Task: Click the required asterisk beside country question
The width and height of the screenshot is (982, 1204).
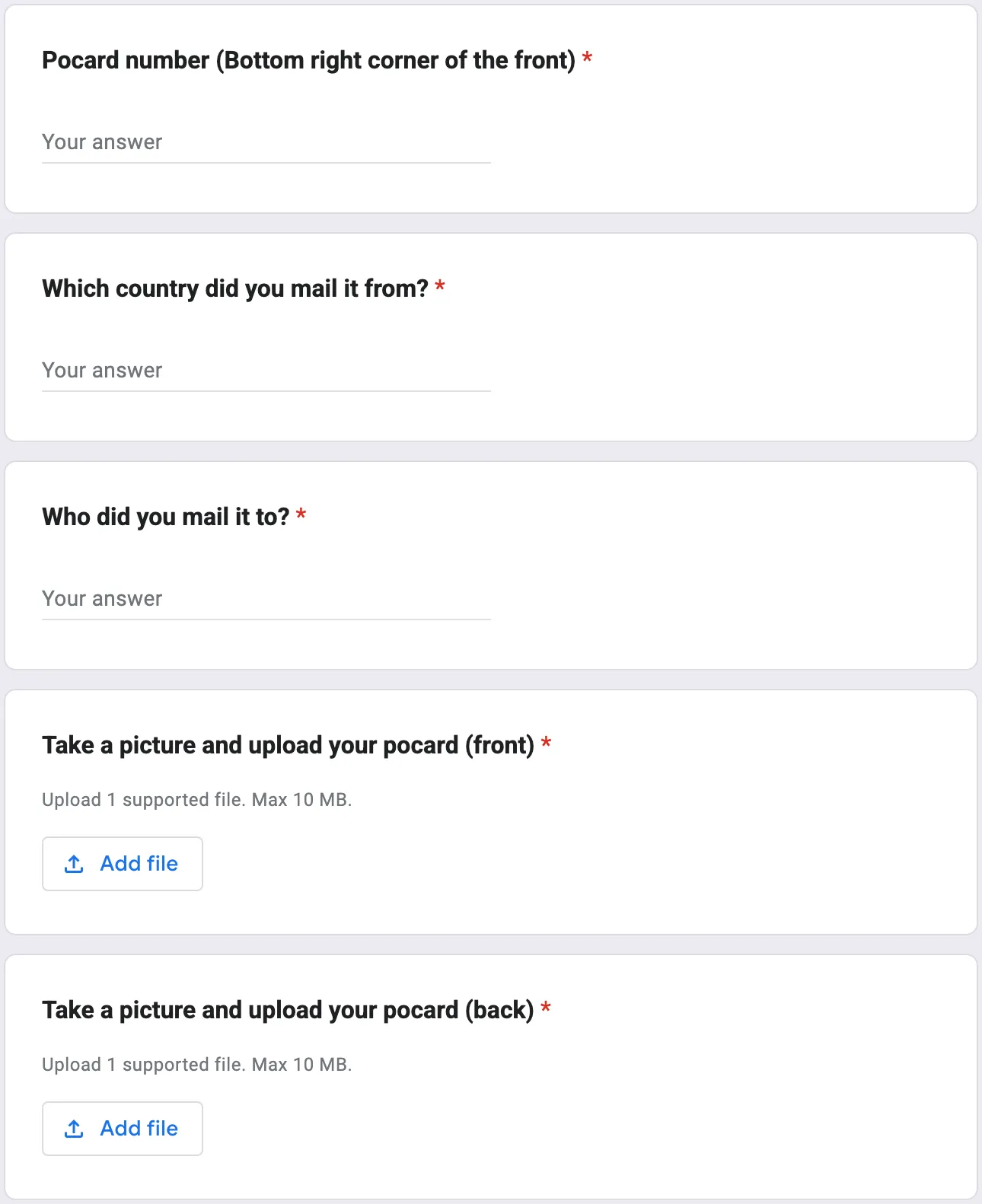Action: pos(440,286)
